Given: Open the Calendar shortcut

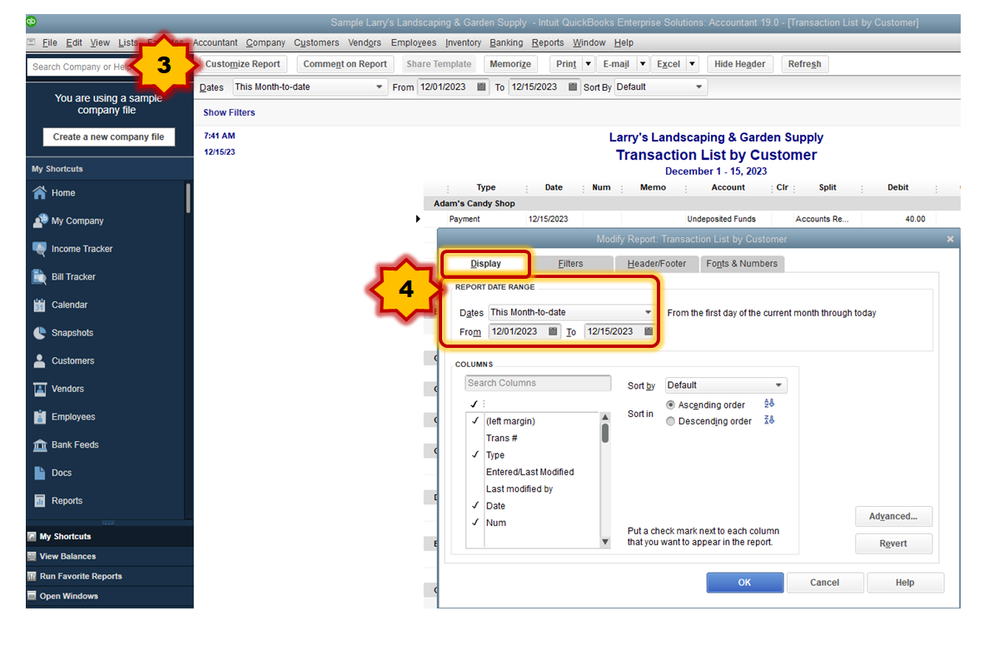Looking at the screenshot, I should point(69,305).
